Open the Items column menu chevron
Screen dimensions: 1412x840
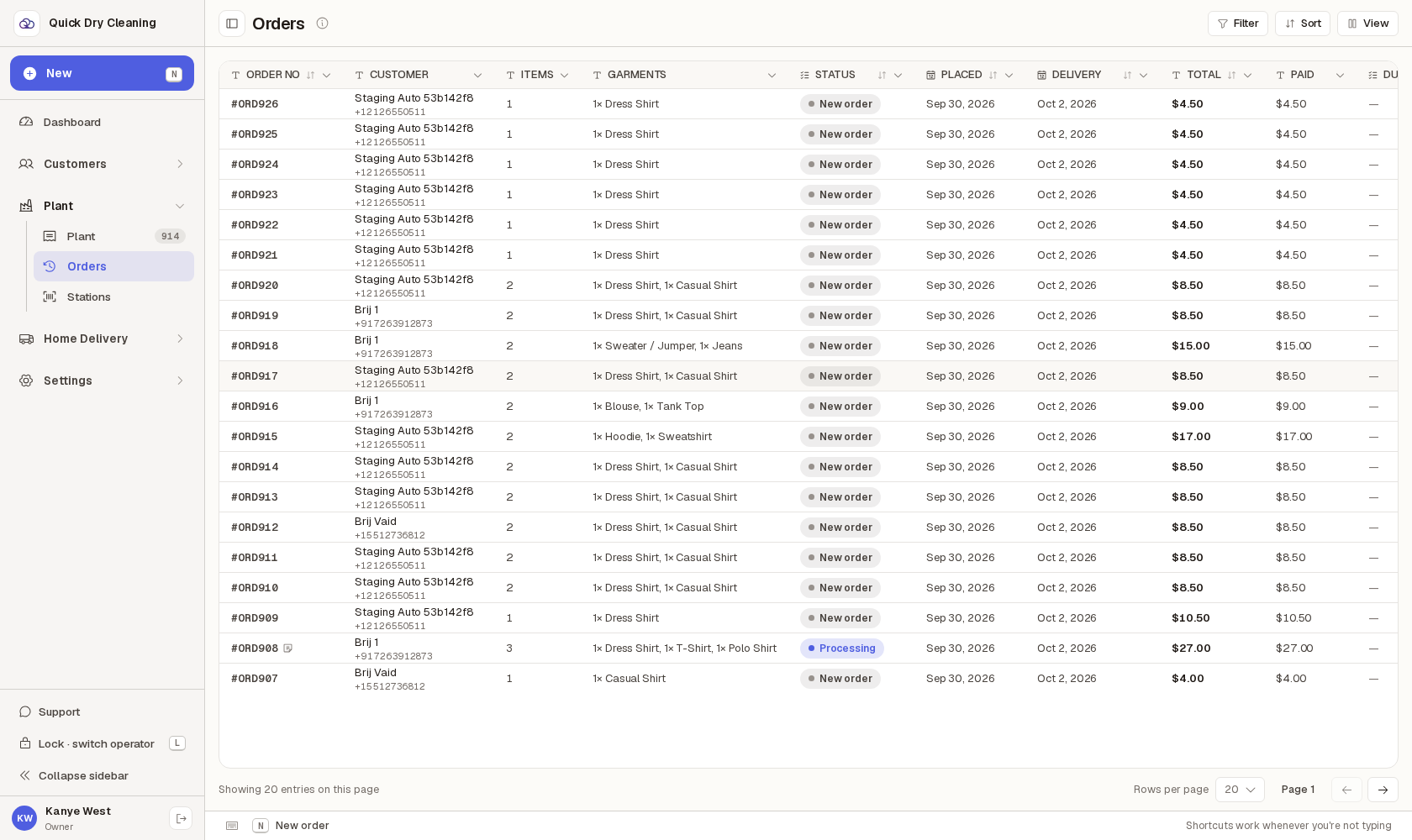point(564,76)
